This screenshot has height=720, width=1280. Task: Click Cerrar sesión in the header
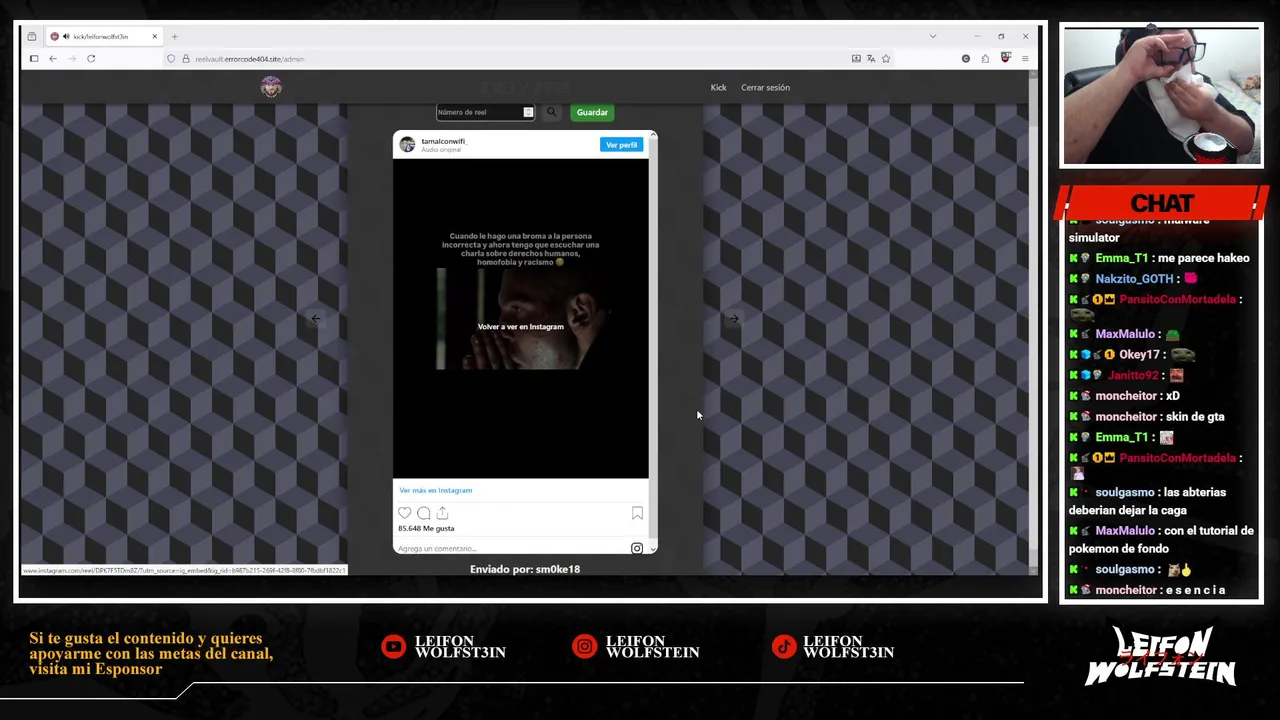tap(765, 88)
